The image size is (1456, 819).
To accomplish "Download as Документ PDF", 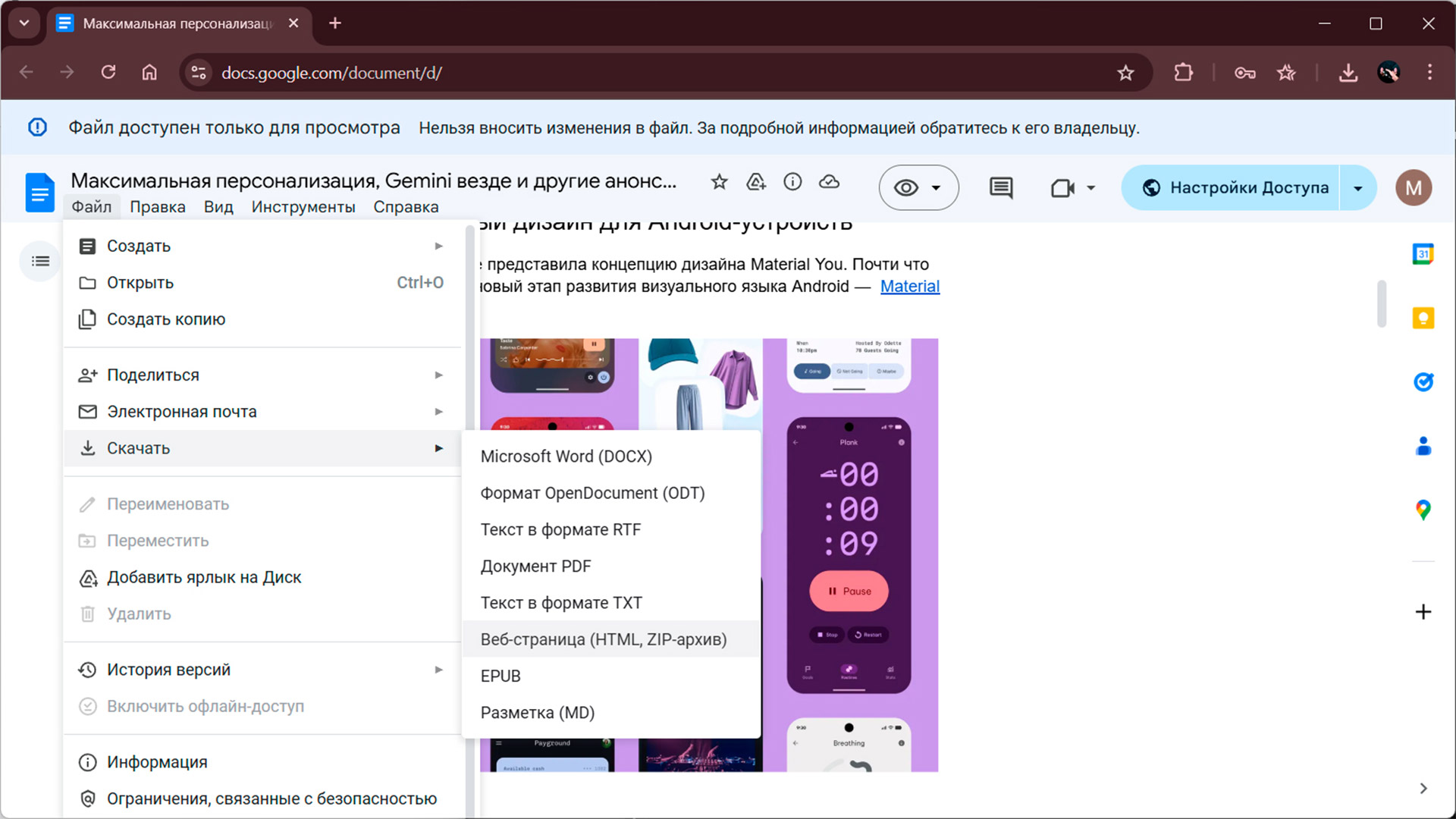I will 611,566.
